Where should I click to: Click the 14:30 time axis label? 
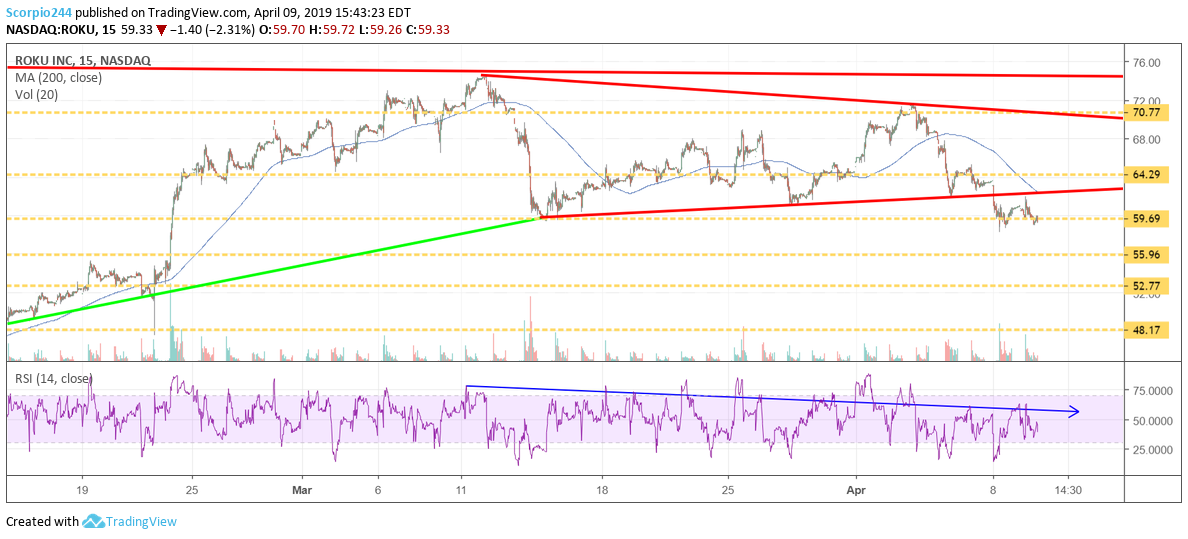[x=1068, y=489]
